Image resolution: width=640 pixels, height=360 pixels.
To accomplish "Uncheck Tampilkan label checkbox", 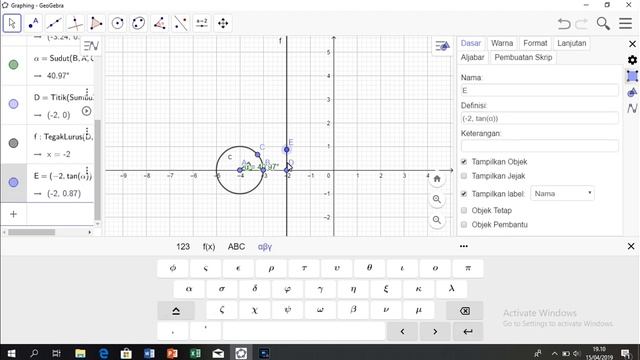I will point(464,194).
